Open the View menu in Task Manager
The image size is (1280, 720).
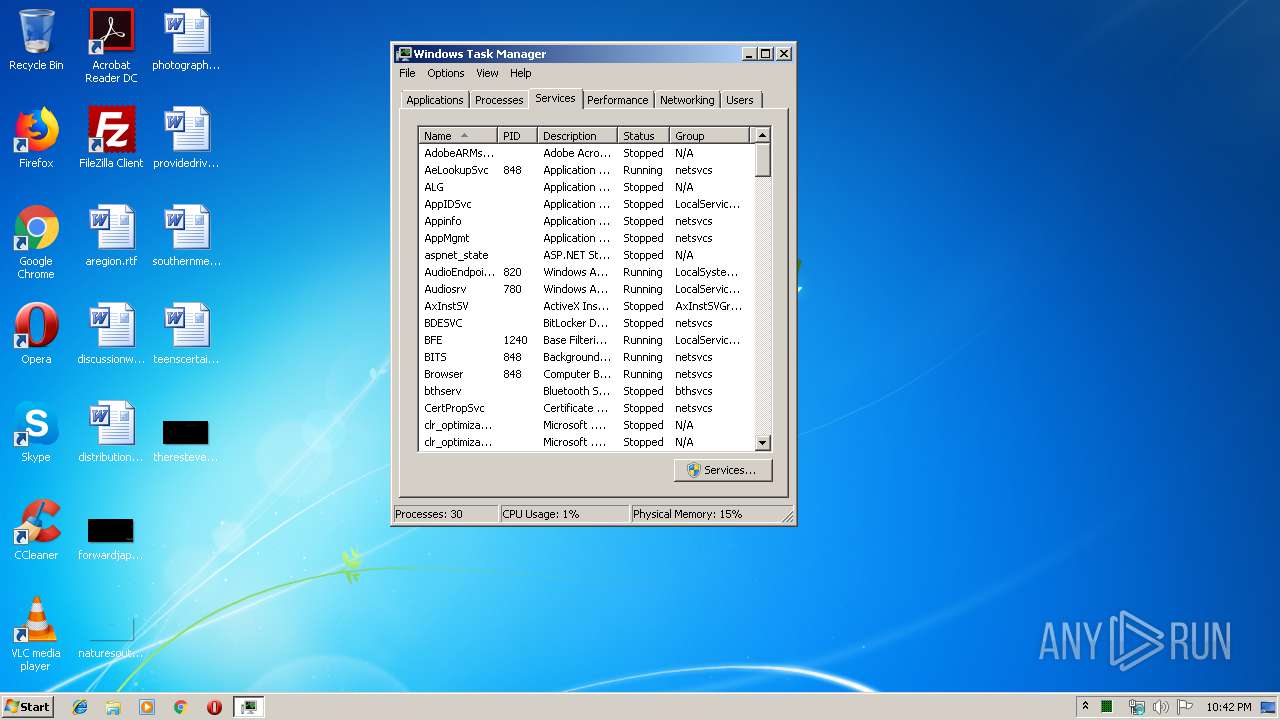tap(487, 73)
